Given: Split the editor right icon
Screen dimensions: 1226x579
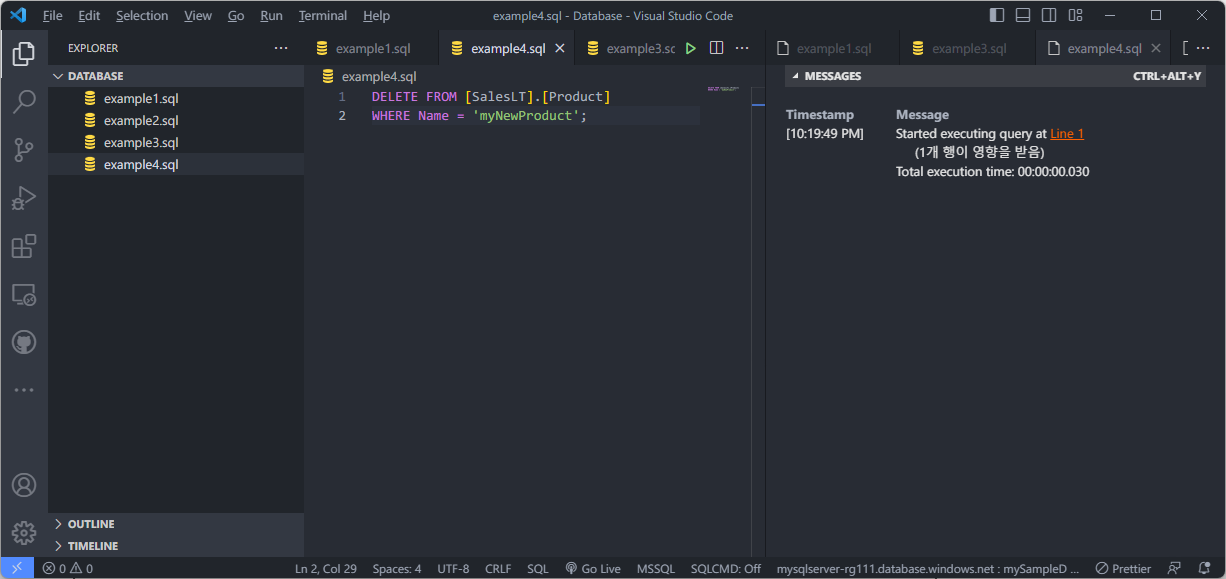Looking at the screenshot, I should tap(716, 48).
